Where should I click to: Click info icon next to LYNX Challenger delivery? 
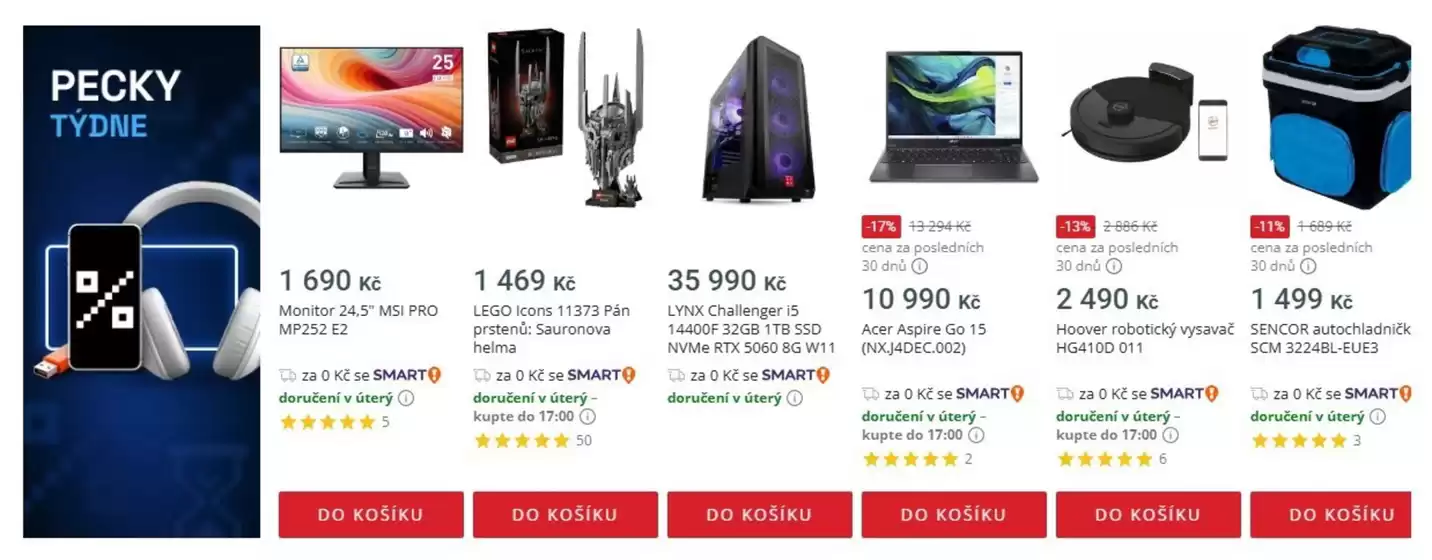pyautogui.click(x=794, y=398)
